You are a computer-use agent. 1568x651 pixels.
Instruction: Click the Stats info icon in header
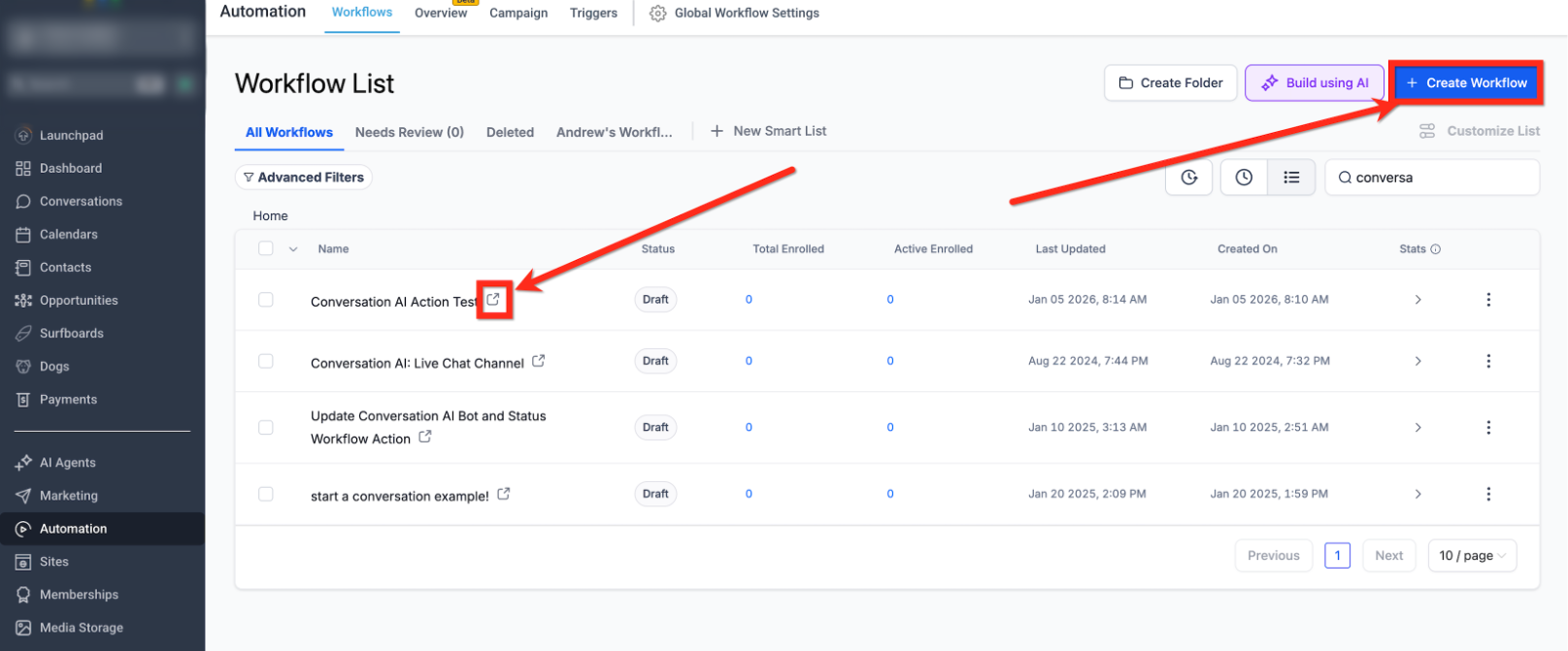click(x=1436, y=249)
